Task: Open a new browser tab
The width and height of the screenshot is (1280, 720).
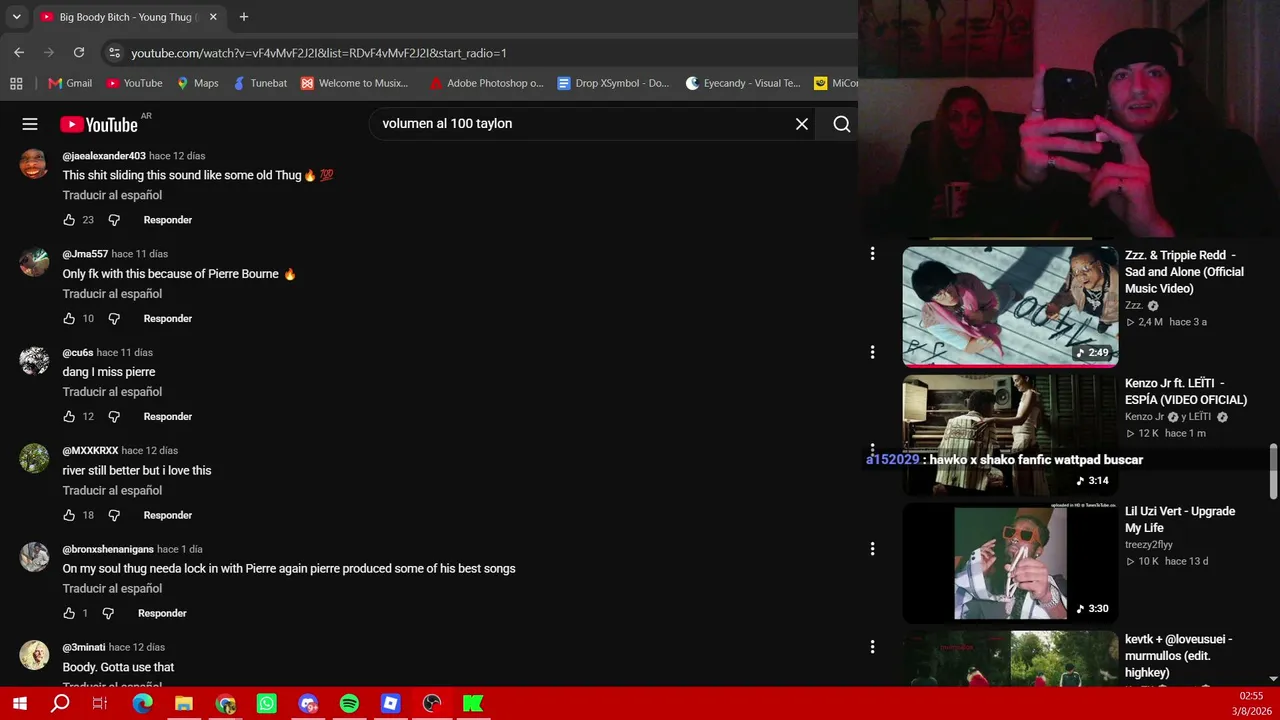Action: [x=244, y=17]
